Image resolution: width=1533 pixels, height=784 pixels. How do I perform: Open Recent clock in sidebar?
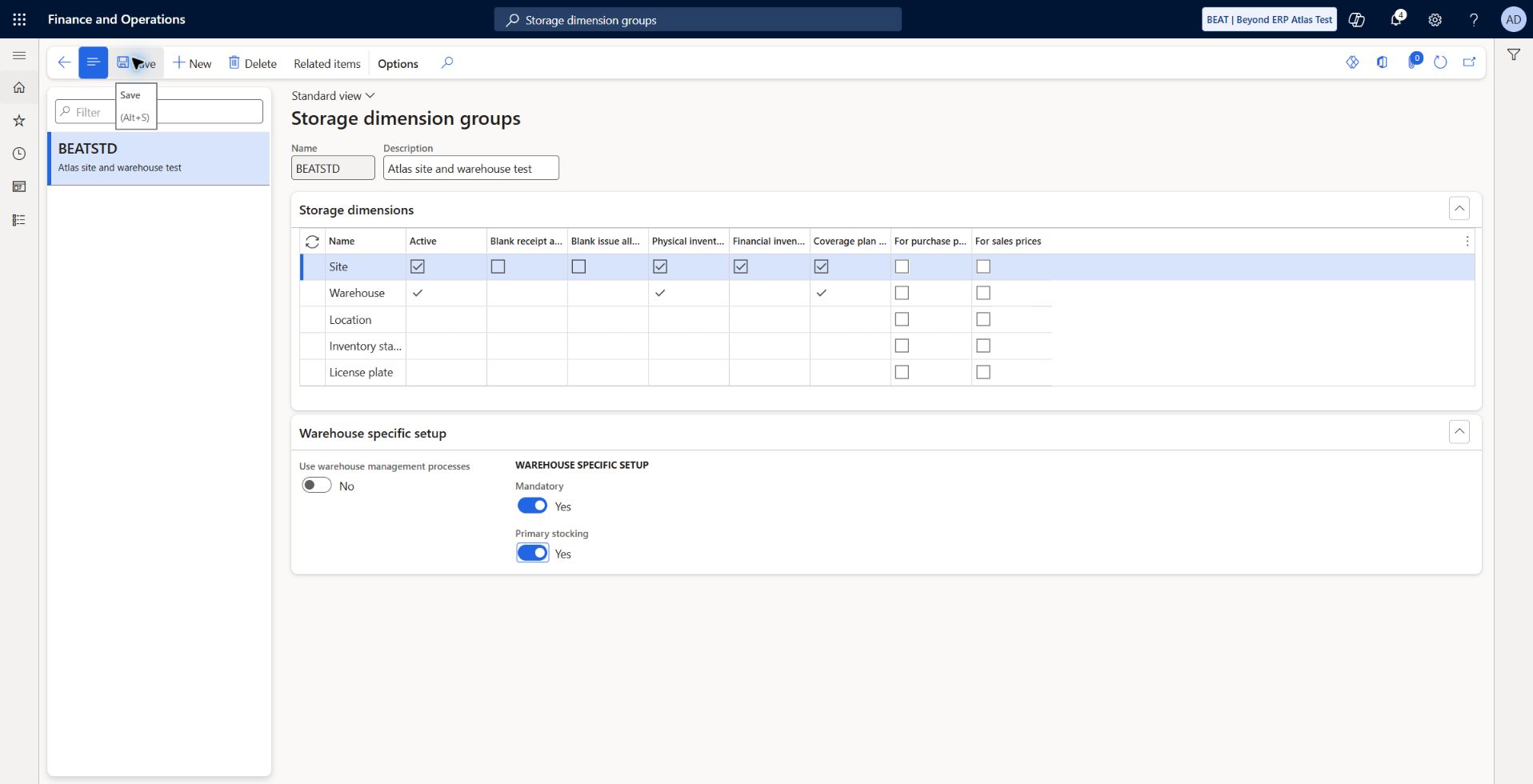point(19,154)
